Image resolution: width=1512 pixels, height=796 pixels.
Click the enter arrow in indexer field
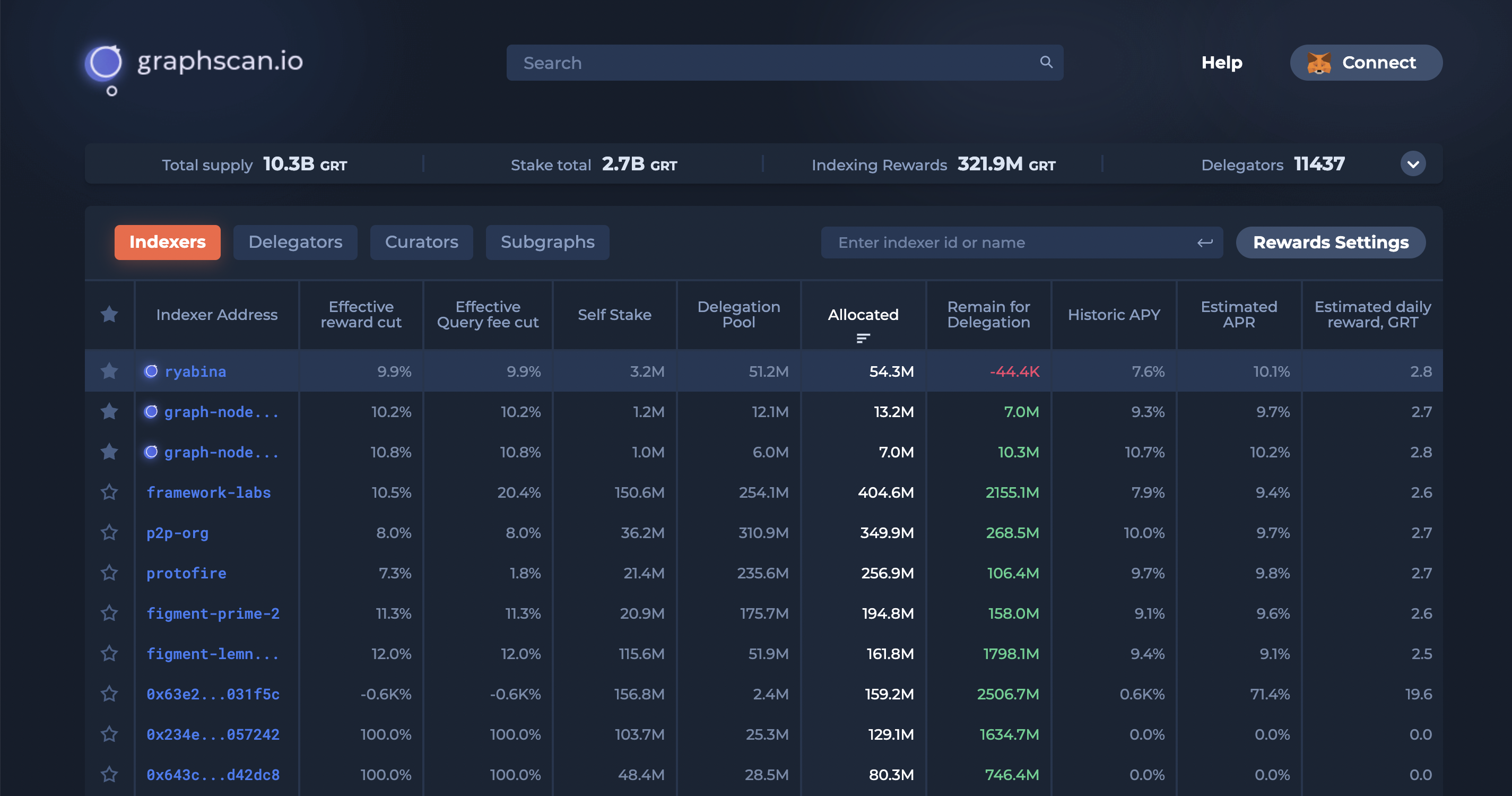click(x=1204, y=243)
